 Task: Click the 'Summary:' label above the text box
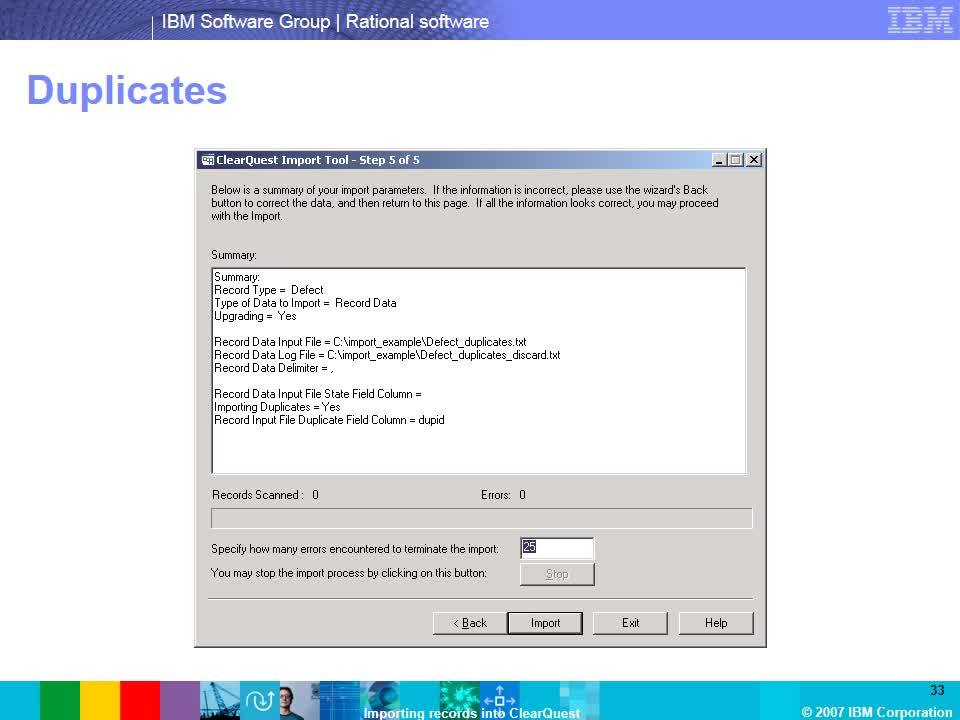234,255
